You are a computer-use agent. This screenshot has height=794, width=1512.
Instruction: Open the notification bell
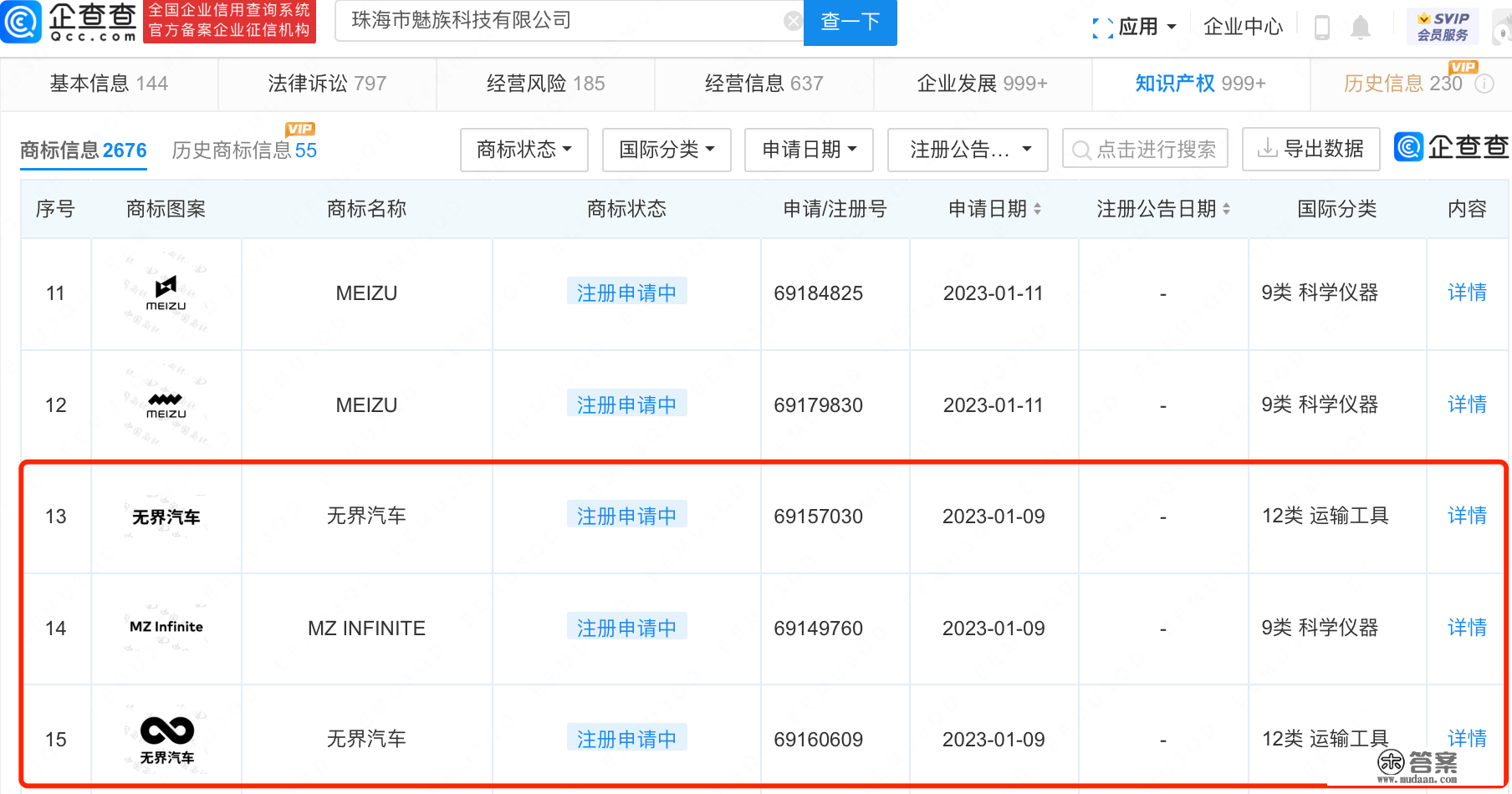click(1361, 28)
